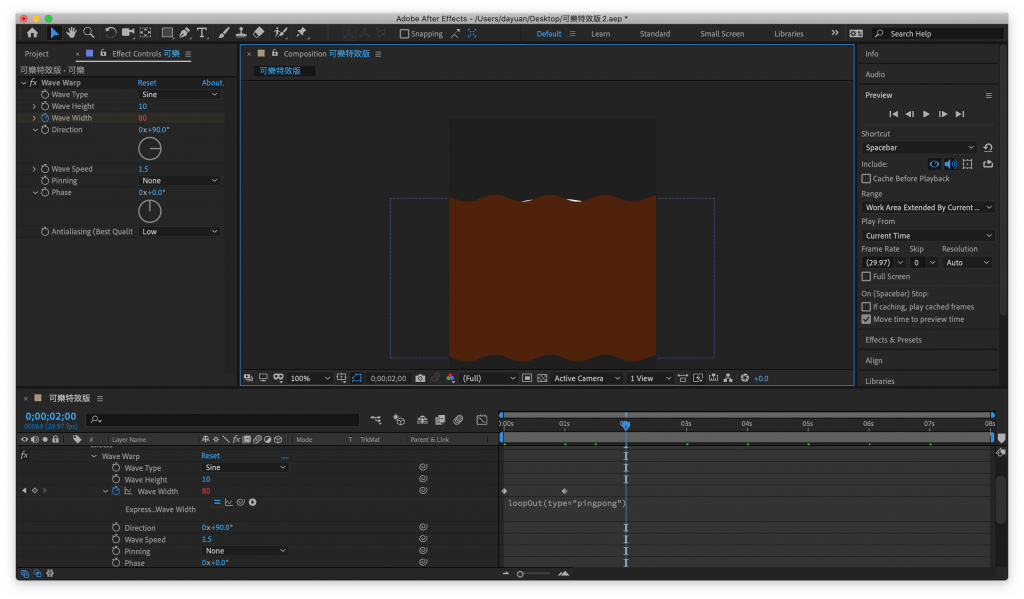Take a snapshot with the camera icon
This screenshot has width=1024, height=599.
[x=420, y=378]
